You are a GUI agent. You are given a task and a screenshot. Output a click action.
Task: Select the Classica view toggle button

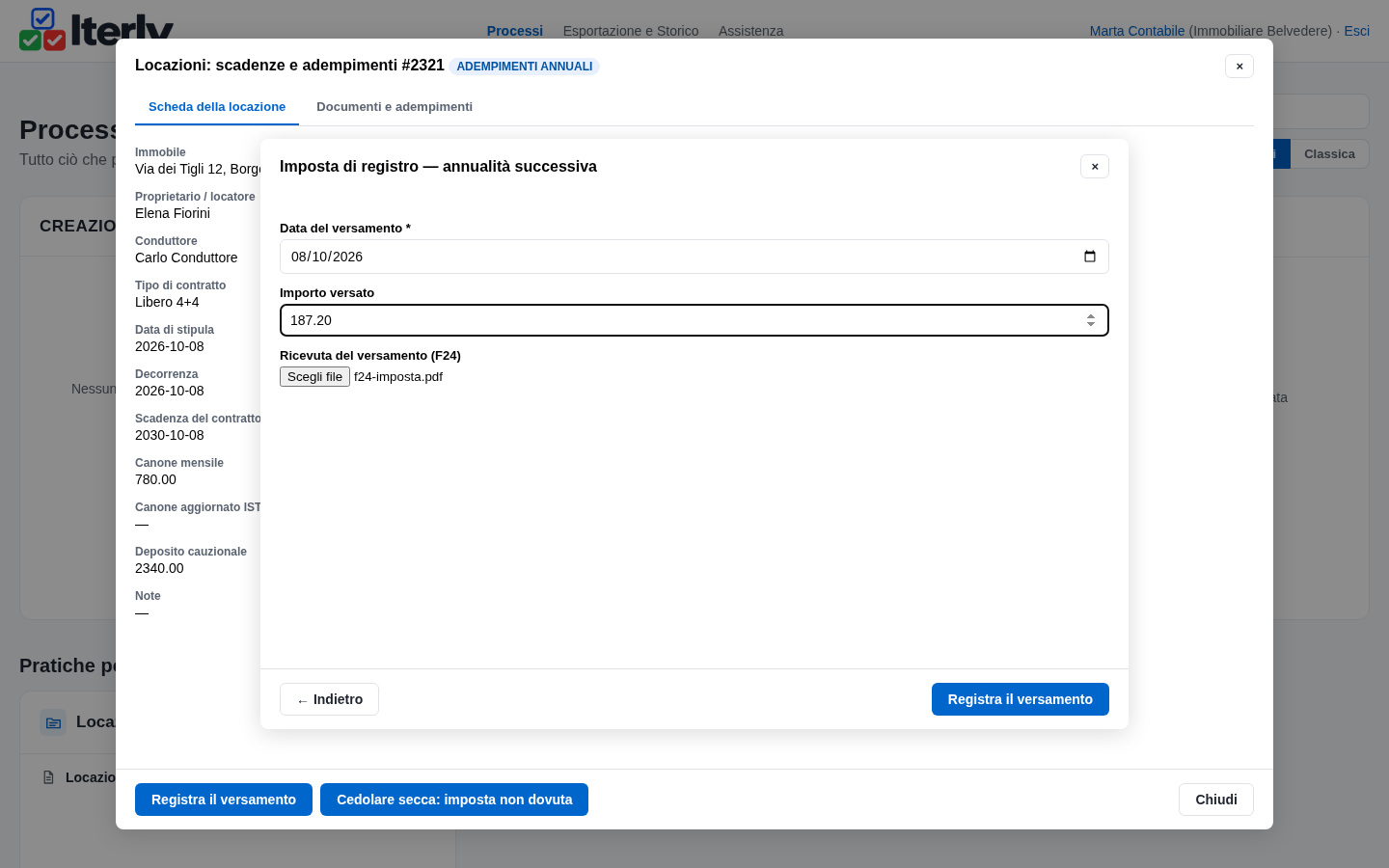[1329, 154]
